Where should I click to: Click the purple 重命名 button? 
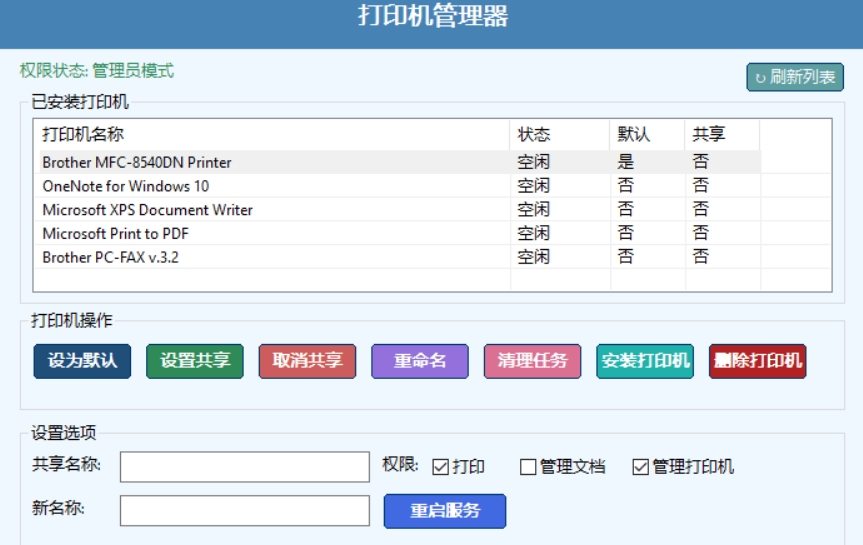point(420,361)
